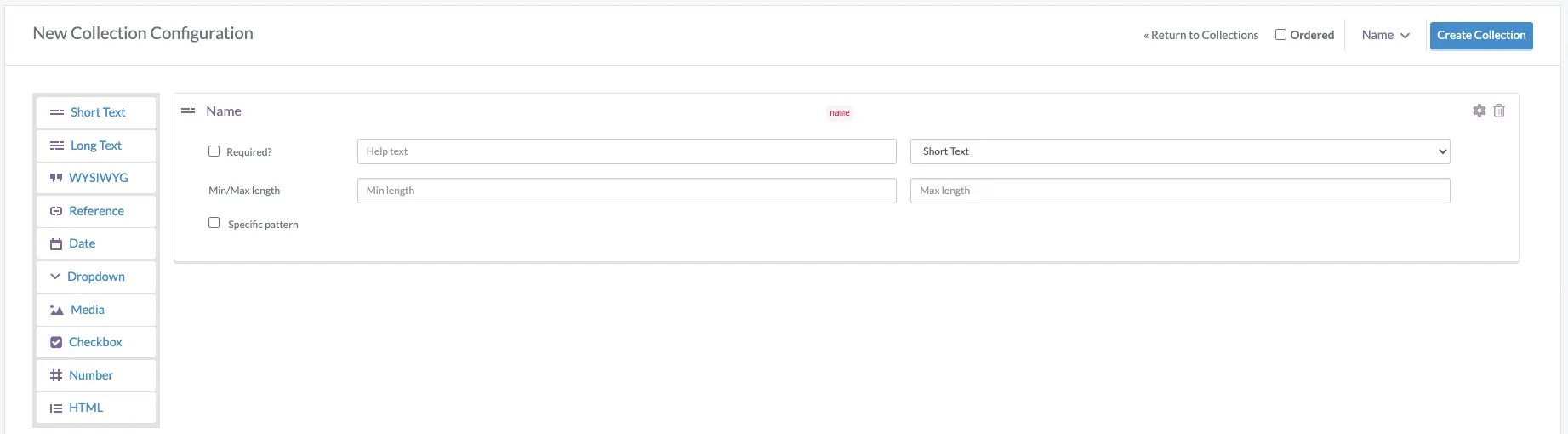This screenshot has height=434, width=1568.
Task: Click the drag handle beside Name field
Action: tap(188, 111)
